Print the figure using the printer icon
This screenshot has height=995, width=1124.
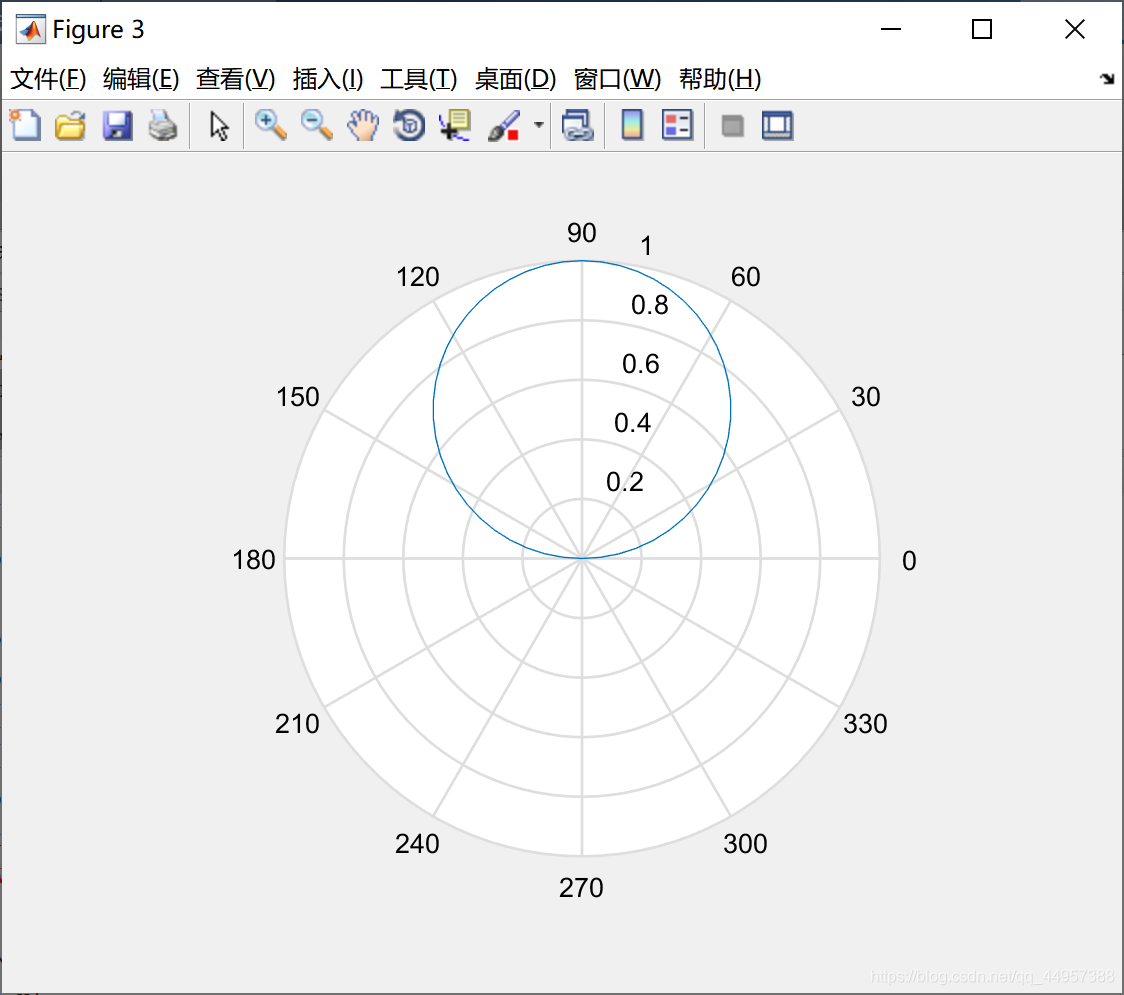(163, 126)
